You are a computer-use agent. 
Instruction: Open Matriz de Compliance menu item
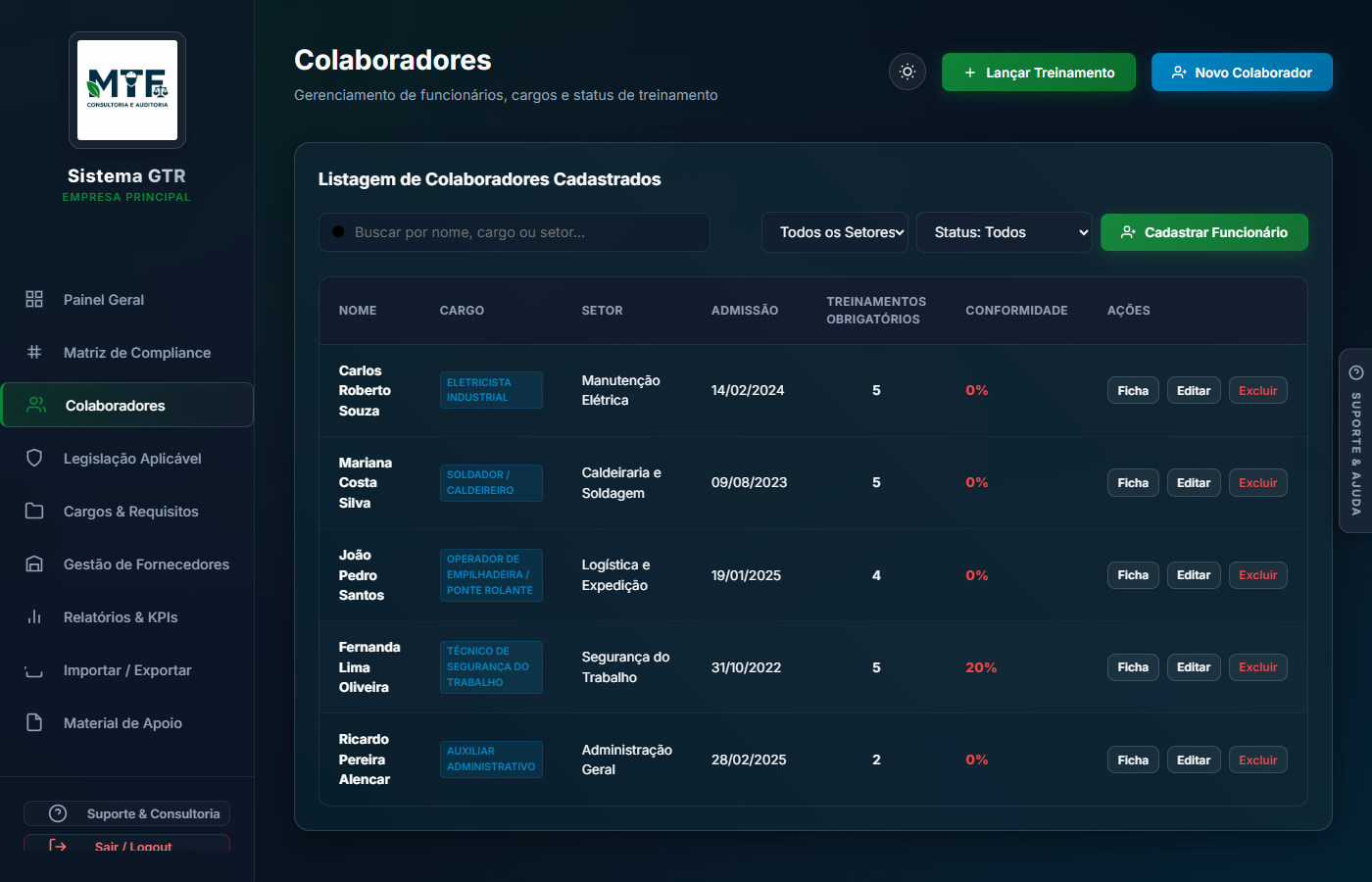pos(127,352)
